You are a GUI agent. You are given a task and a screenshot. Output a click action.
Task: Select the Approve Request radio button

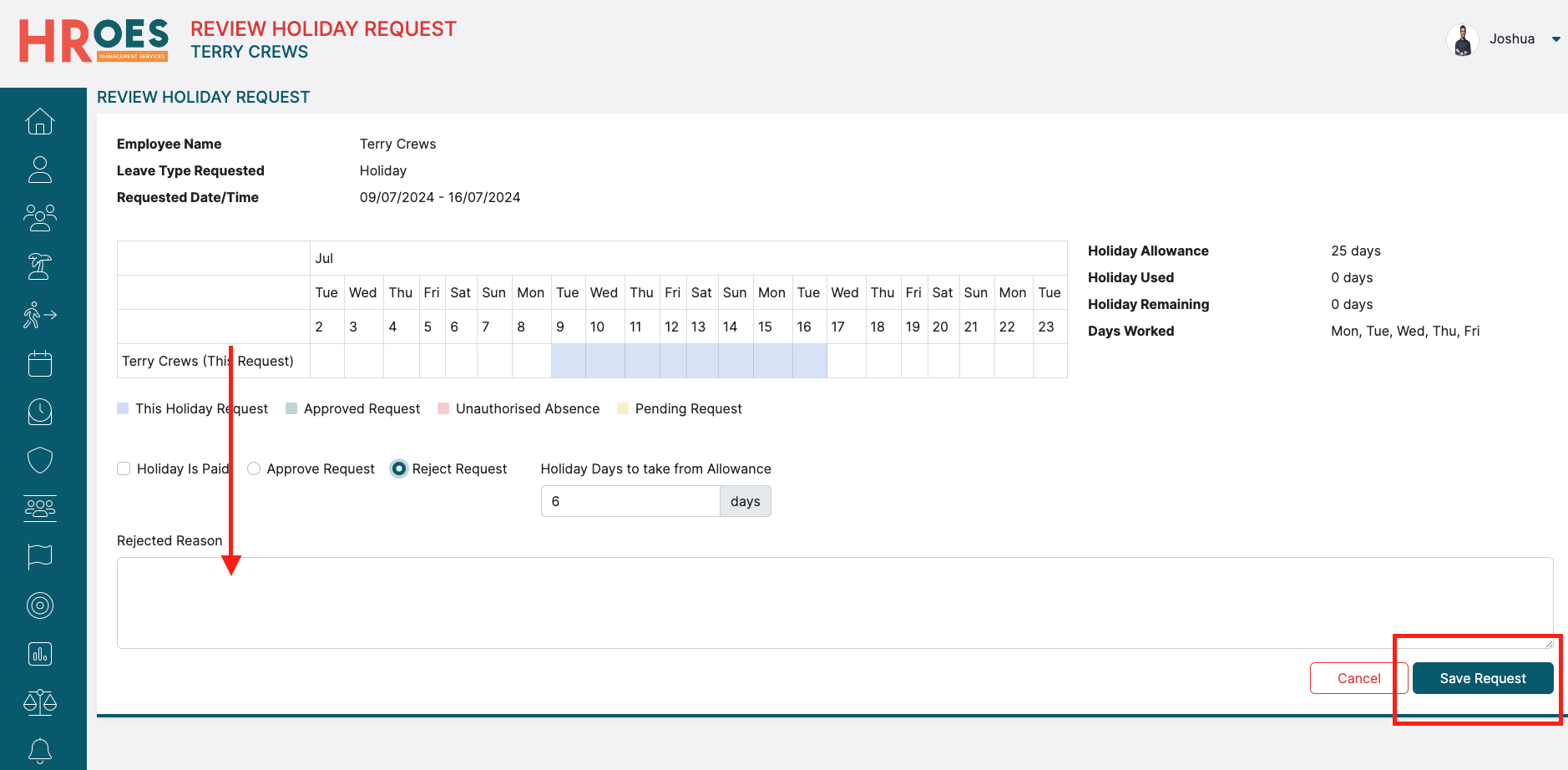[254, 469]
